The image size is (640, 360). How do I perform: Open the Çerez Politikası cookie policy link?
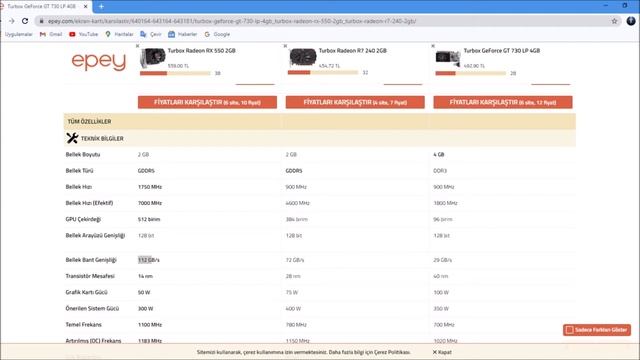point(392,352)
